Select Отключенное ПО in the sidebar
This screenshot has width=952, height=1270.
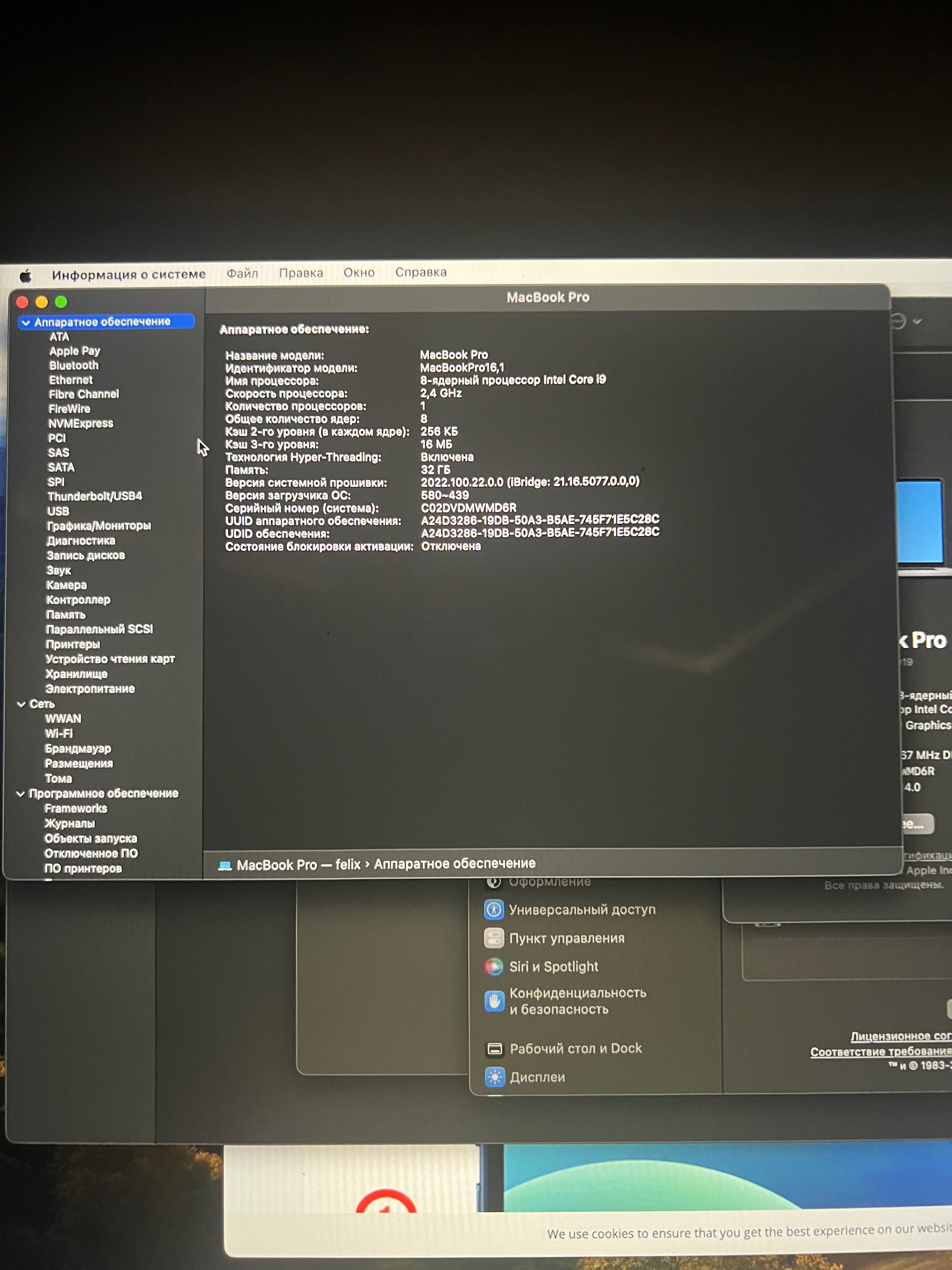pyautogui.click(x=91, y=853)
